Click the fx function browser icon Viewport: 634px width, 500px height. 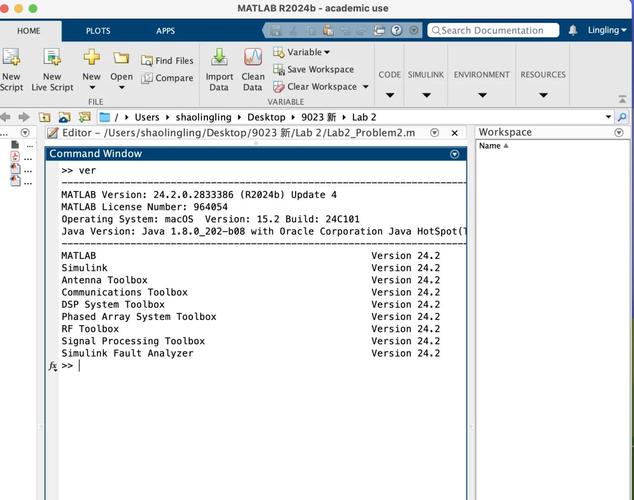53,366
